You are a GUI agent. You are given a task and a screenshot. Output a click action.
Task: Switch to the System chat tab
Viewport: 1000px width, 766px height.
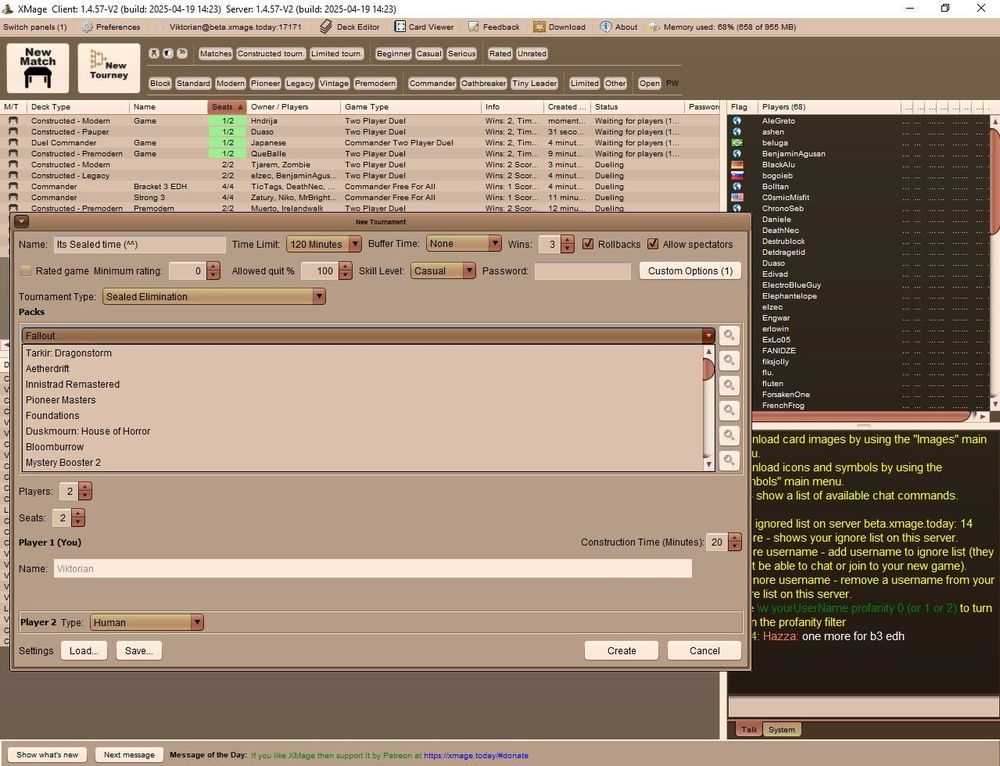coord(781,729)
